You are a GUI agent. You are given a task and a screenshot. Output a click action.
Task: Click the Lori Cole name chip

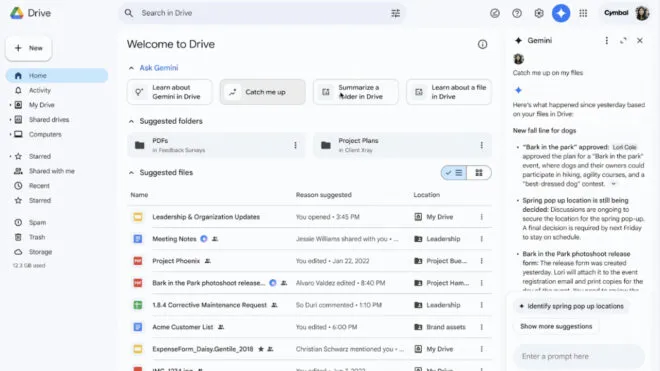coord(624,147)
